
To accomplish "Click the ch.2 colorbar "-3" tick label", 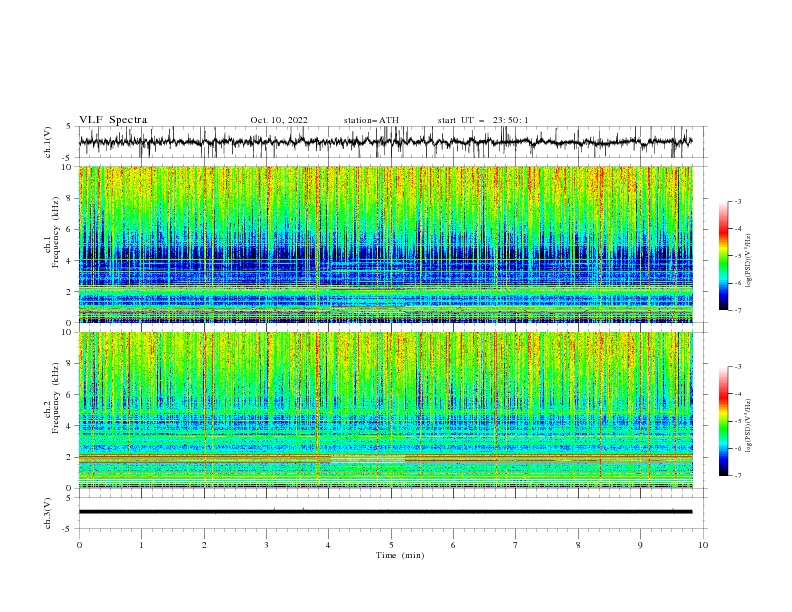I will point(737,367).
